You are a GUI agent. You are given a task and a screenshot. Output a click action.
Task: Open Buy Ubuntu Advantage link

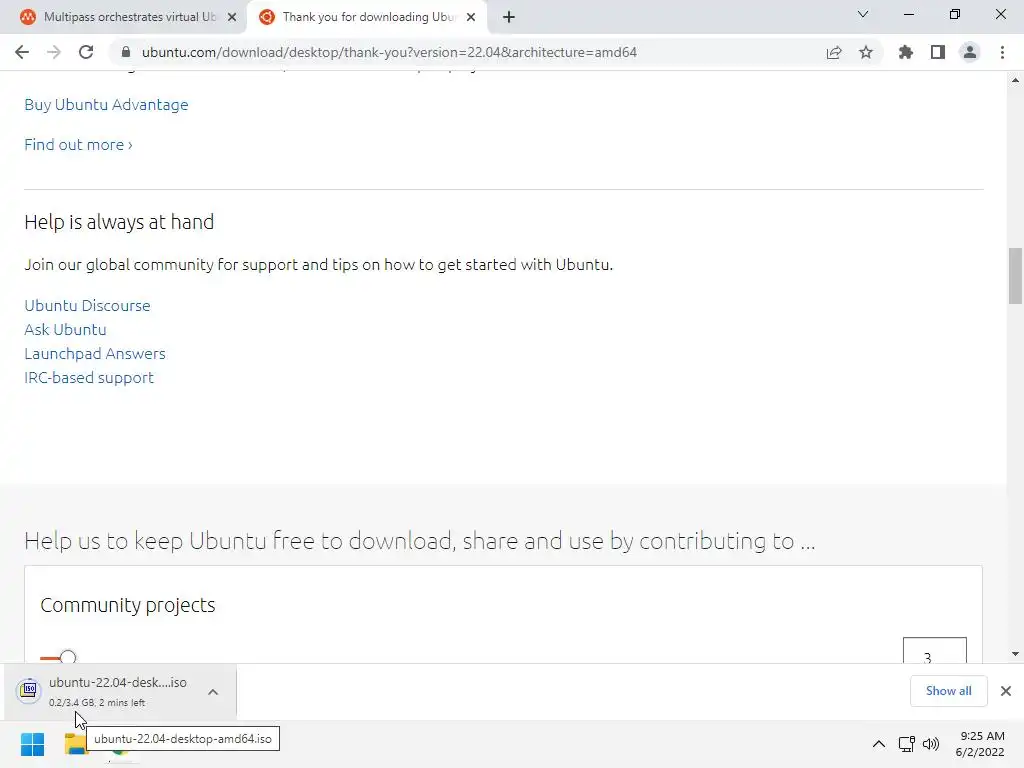pyautogui.click(x=106, y=104)
